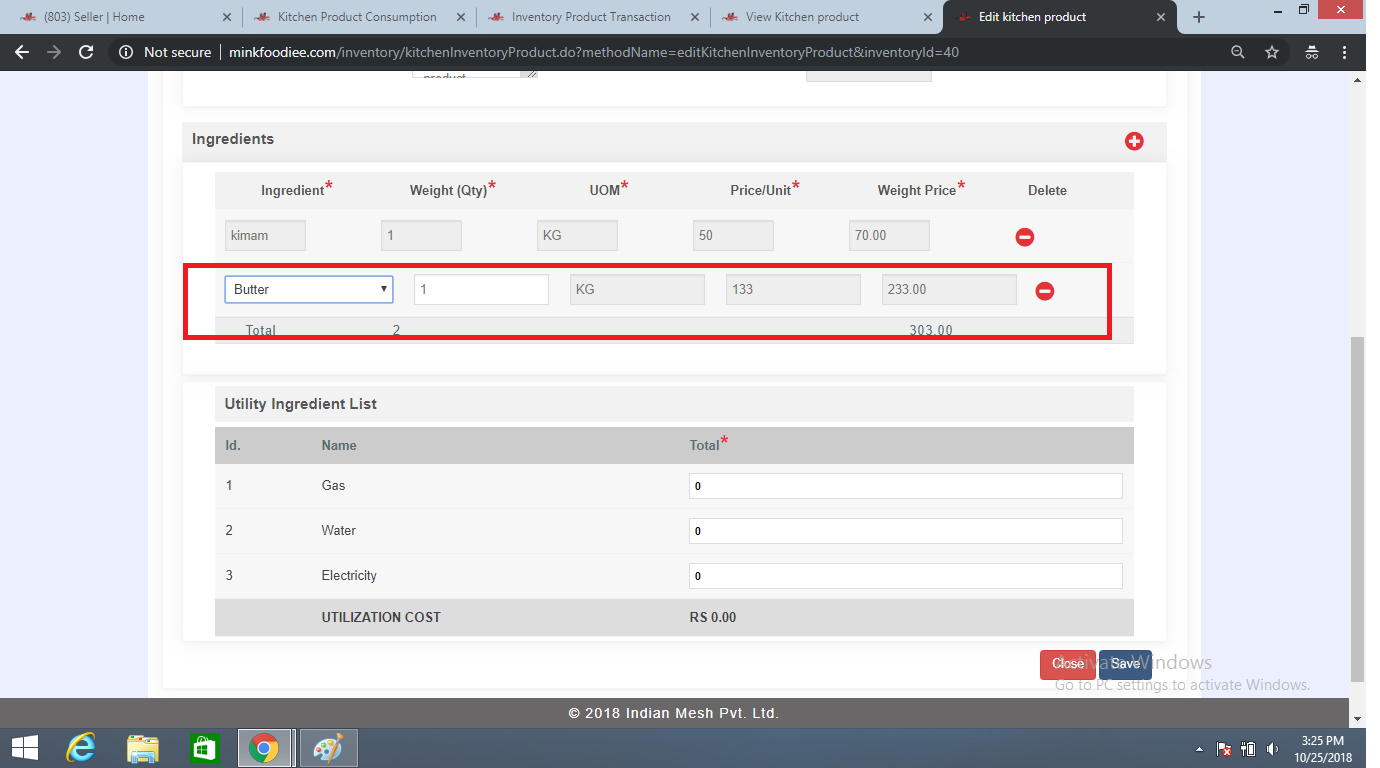Close the Seller Home tab

[226, 17]
